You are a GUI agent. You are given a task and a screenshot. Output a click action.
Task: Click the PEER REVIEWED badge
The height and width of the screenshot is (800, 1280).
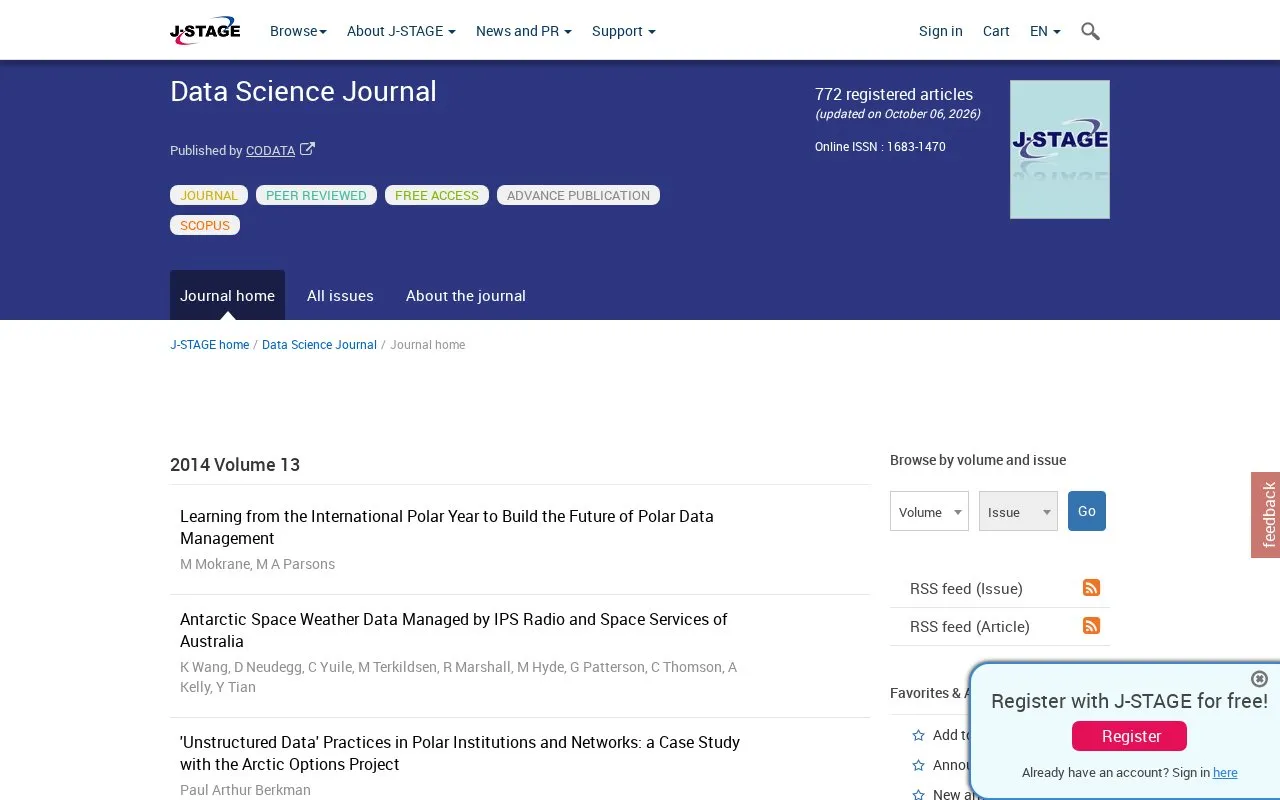click(x=316, y=195)
